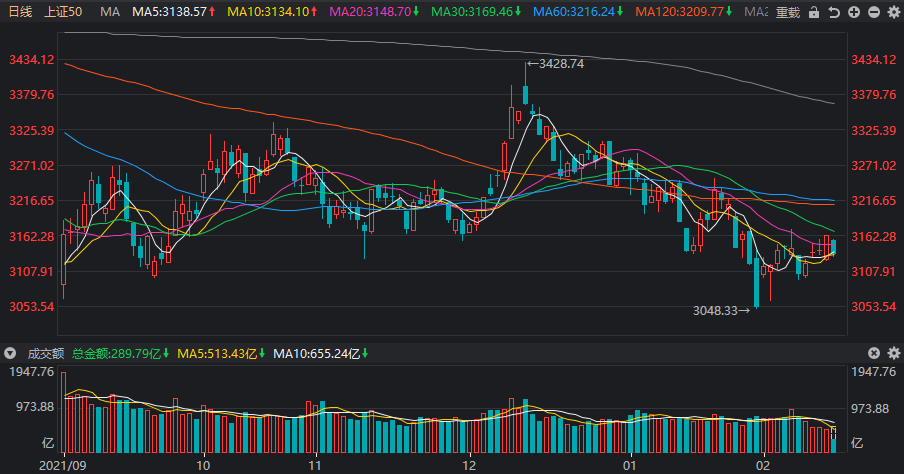Click the 成交额 indicator tab label
The height and width of the screenshot is (474, 904).
46,353
